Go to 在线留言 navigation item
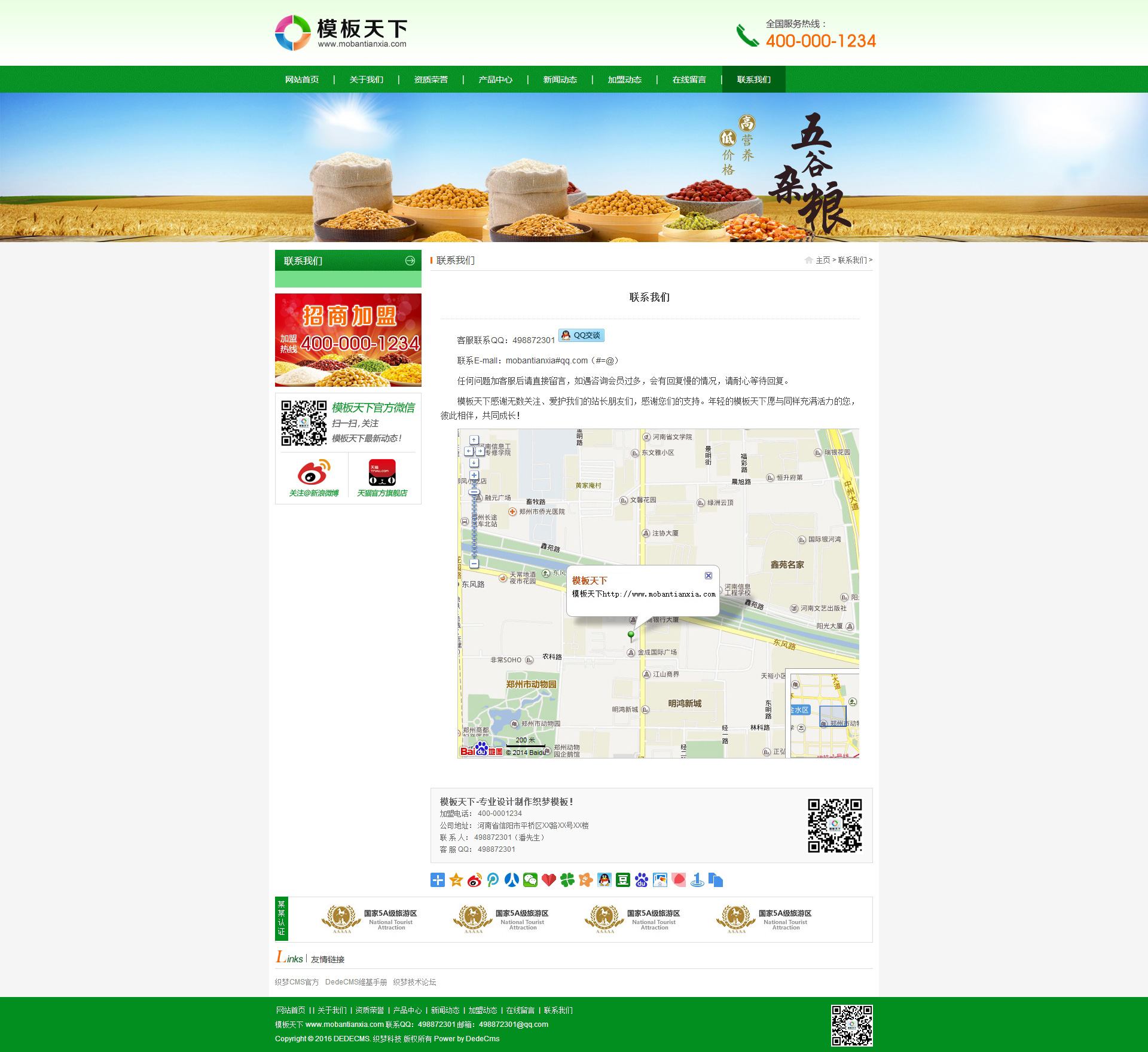The image size is (1148, 1052). (x=689, y=79)
